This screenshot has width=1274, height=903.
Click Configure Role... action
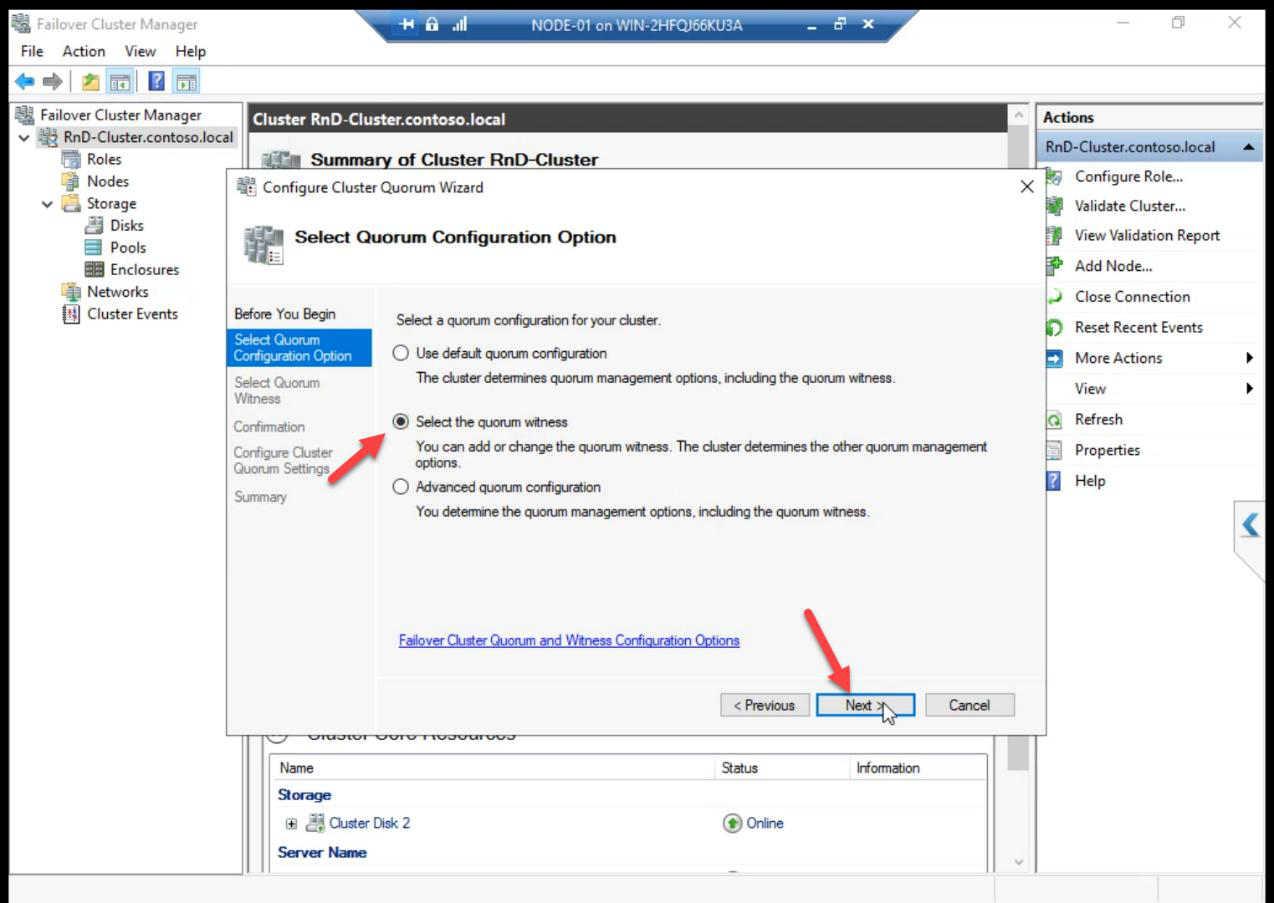[x=1129, y=176]
